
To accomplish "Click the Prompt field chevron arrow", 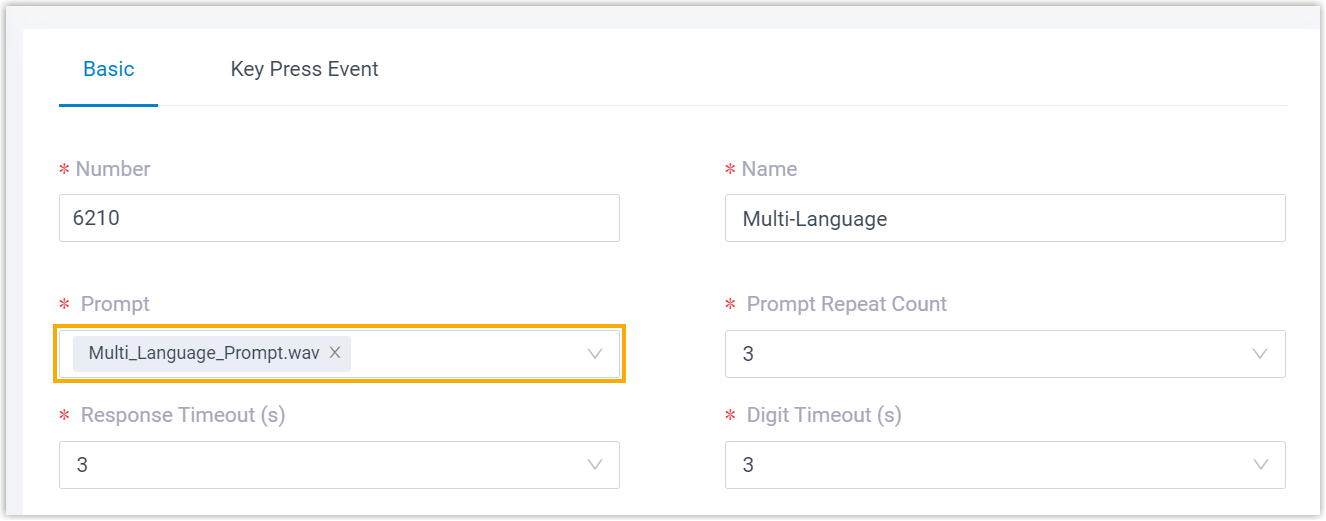I will [x=595, y=353].
